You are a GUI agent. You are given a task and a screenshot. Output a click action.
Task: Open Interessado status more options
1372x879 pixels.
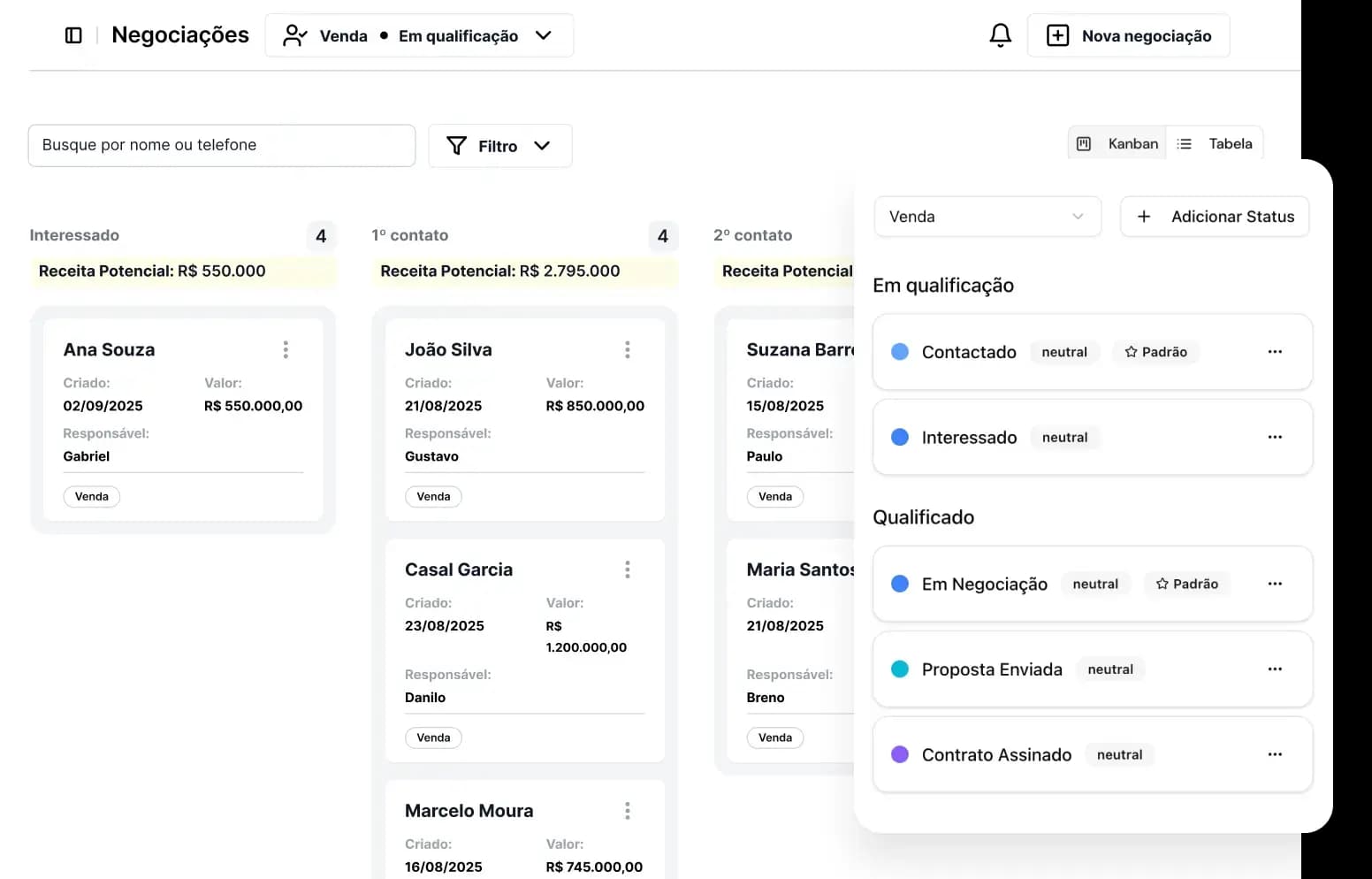tap(1275, 437)
